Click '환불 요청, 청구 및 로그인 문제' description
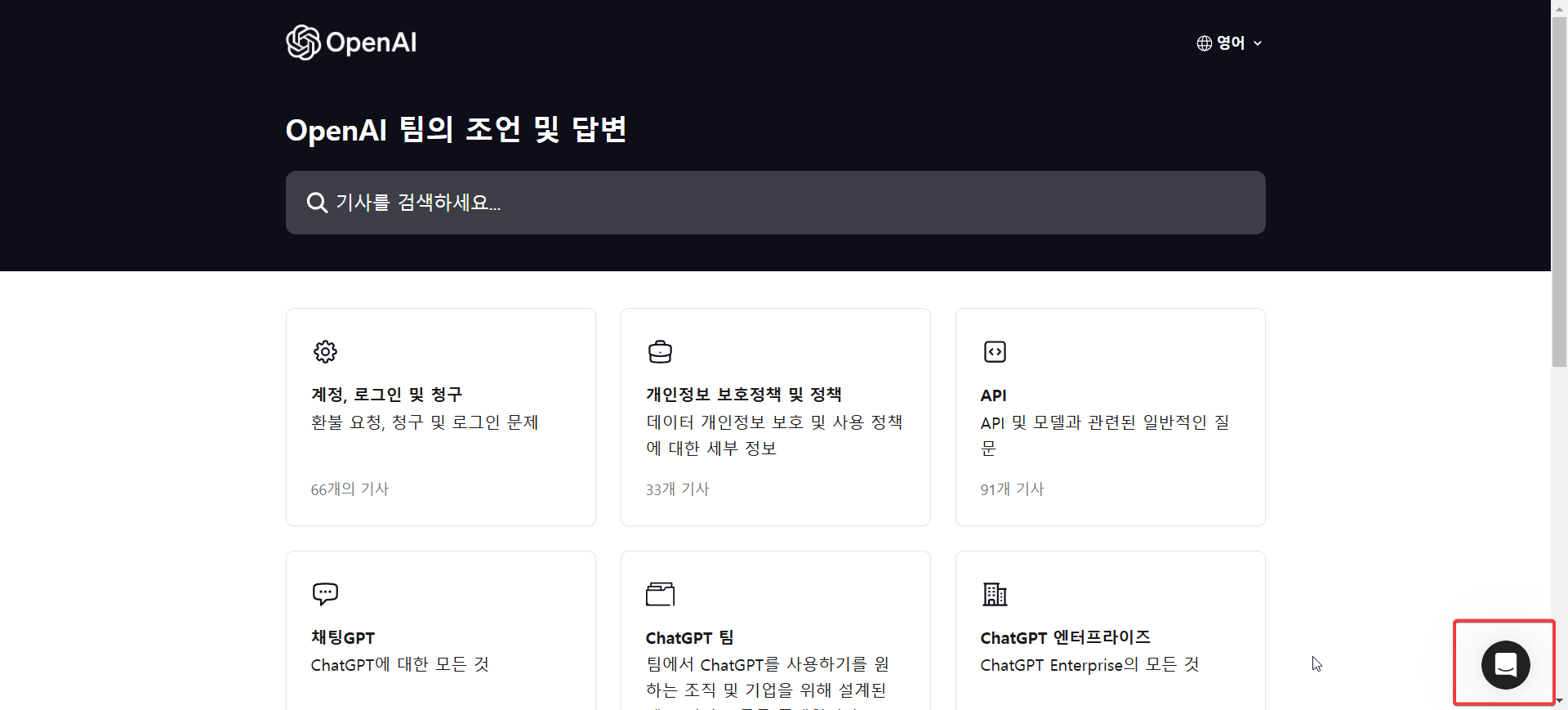Screen dimensions: 1568x710 [425, 422]
